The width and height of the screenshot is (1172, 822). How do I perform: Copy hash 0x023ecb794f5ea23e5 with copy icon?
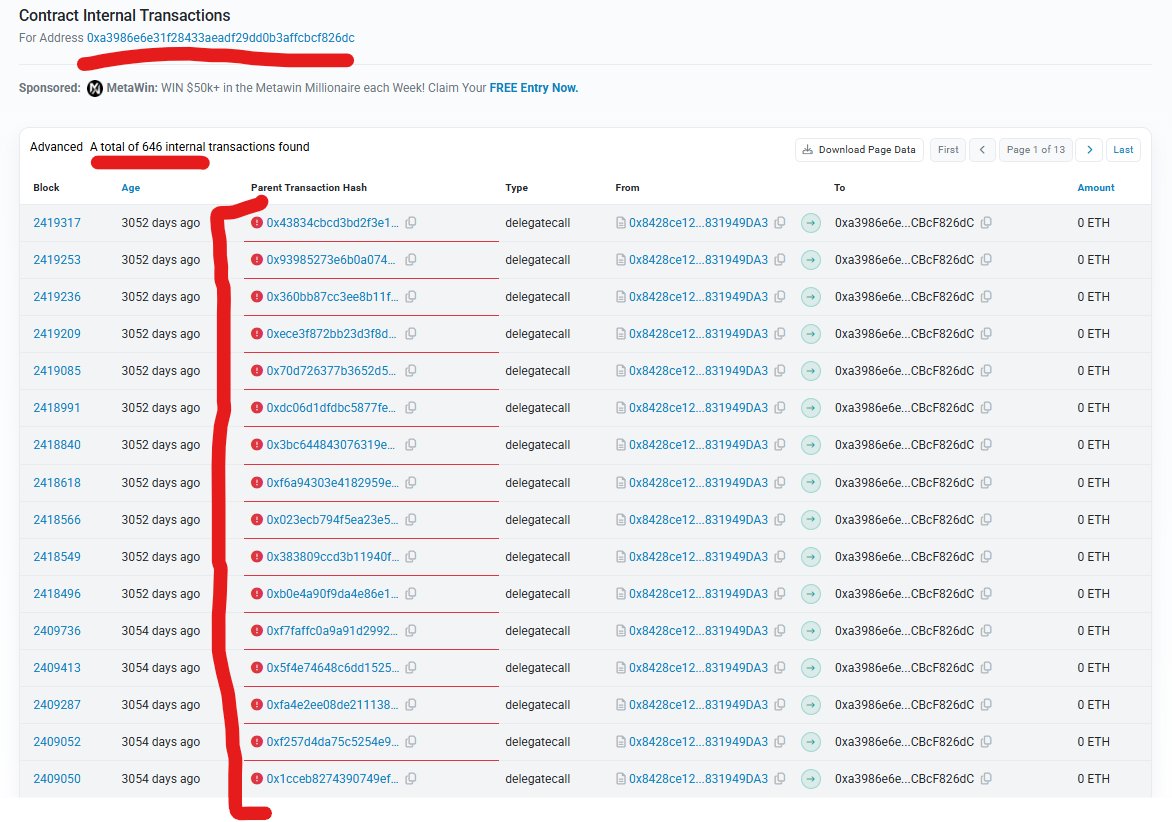[410, 519]
